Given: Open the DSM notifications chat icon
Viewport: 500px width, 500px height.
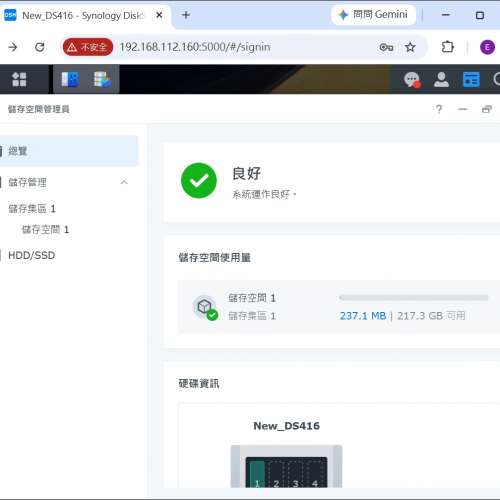Looking at the screenshot, I should 412,80.
